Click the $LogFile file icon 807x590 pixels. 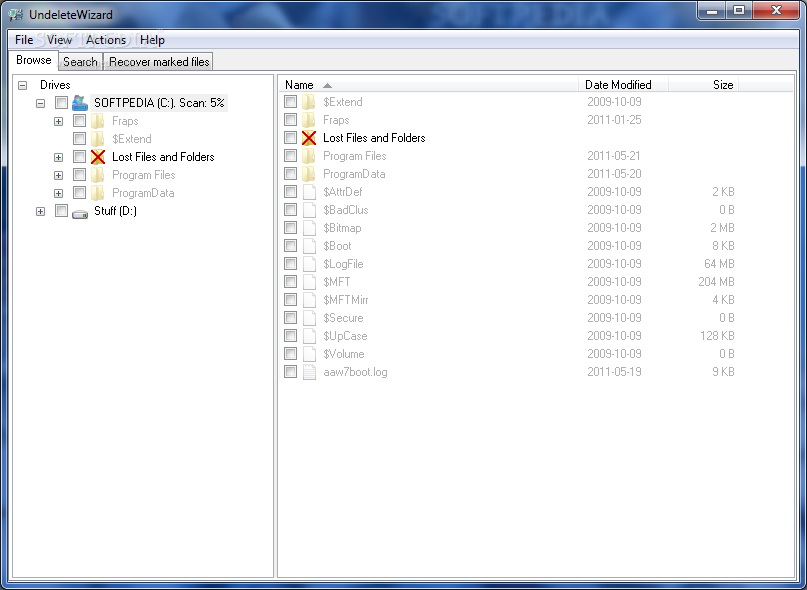tap(309, 264)
